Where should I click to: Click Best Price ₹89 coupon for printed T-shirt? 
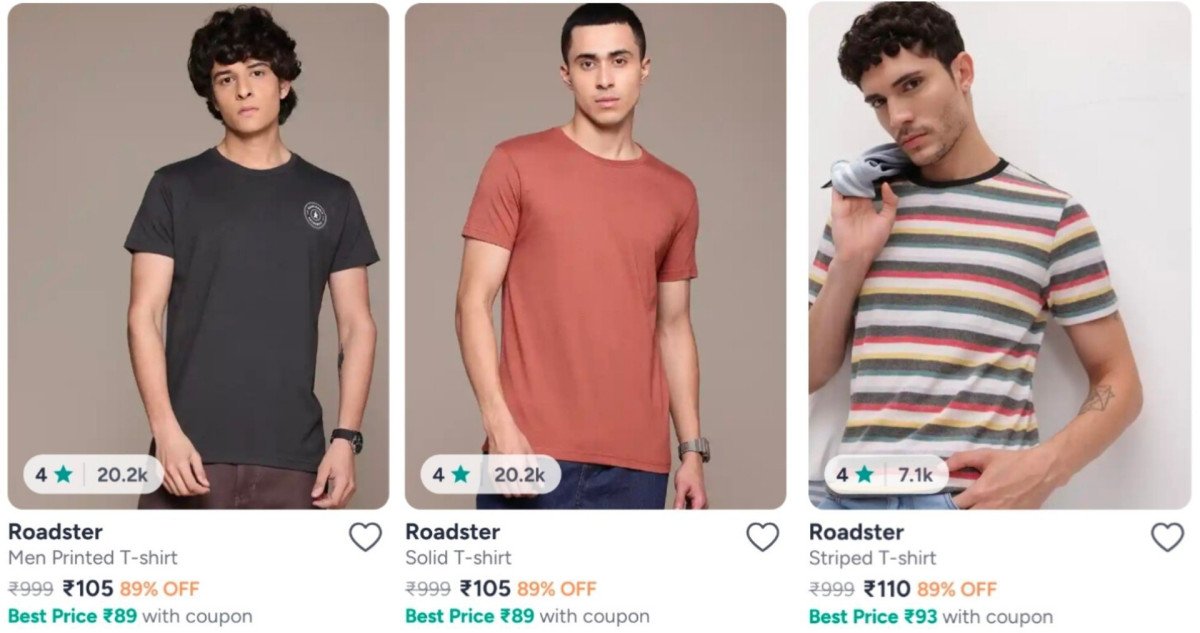coord(130,616)
